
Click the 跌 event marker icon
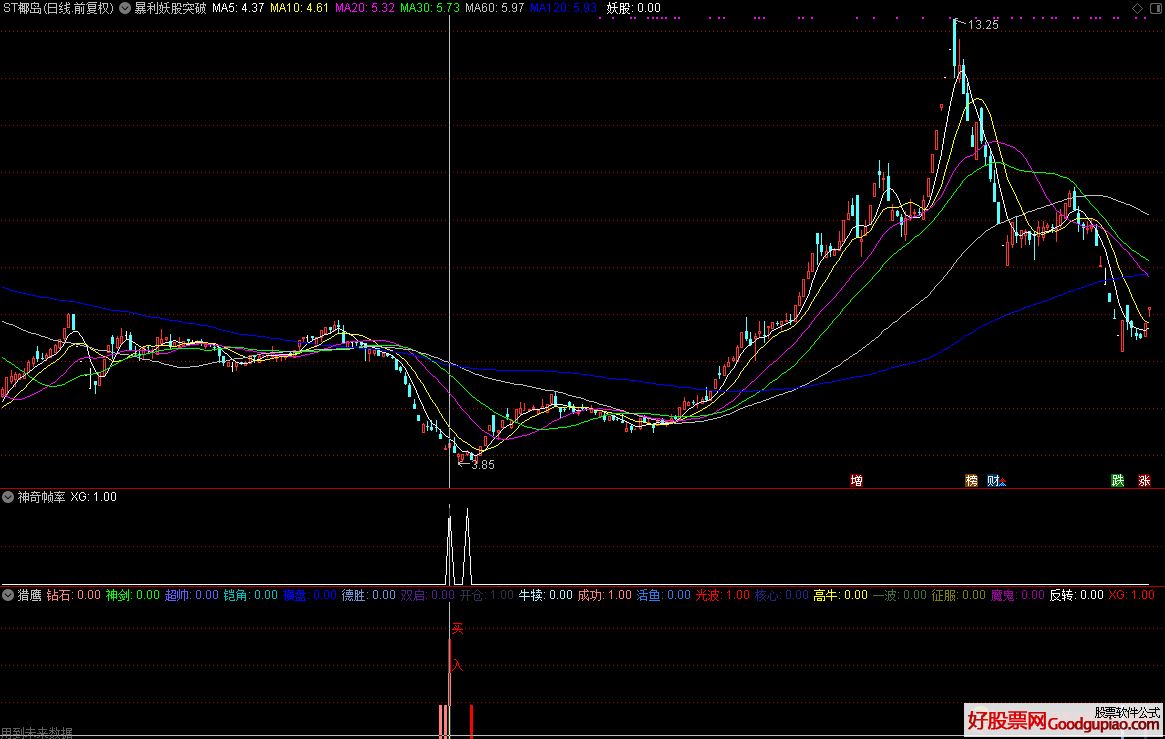pyautogui.click(x=1117, y=481)
